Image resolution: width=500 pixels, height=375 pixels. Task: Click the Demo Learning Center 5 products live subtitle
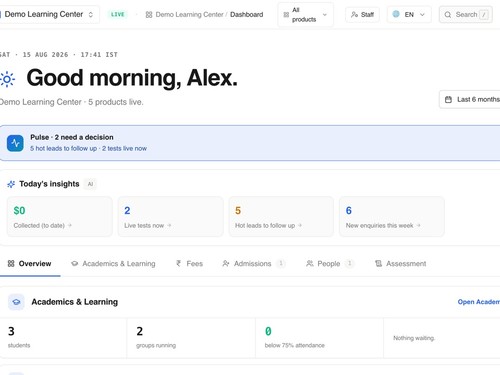(x=71, y=102)
